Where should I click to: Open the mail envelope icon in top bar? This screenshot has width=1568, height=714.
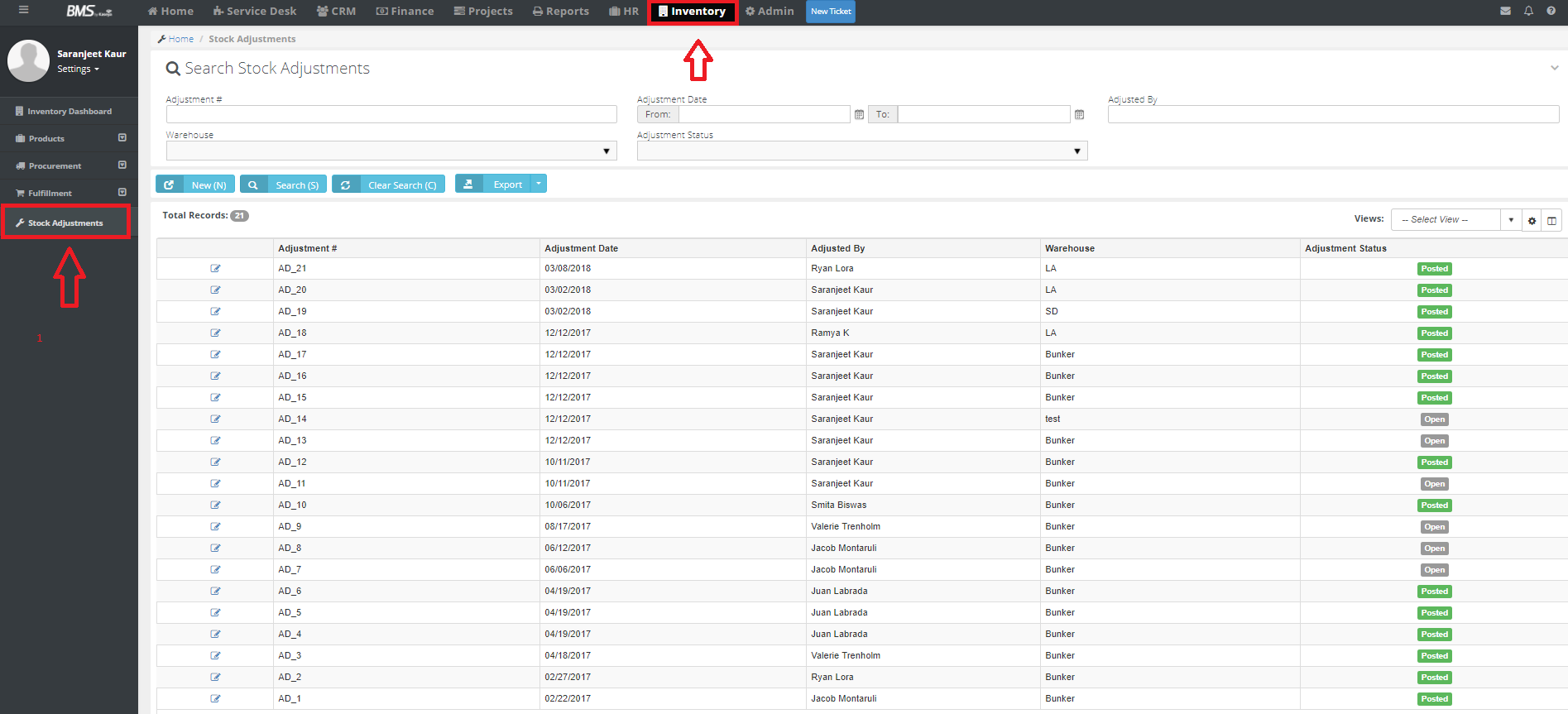1505,11
